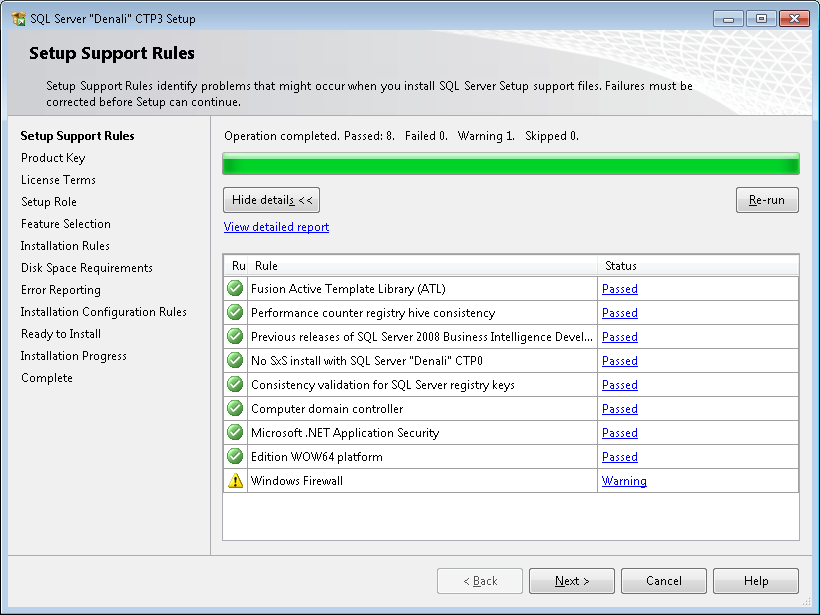The height and width of the screenshot is (615, 820).
Task: Open Help for this setup page
Action: point(756,581)
